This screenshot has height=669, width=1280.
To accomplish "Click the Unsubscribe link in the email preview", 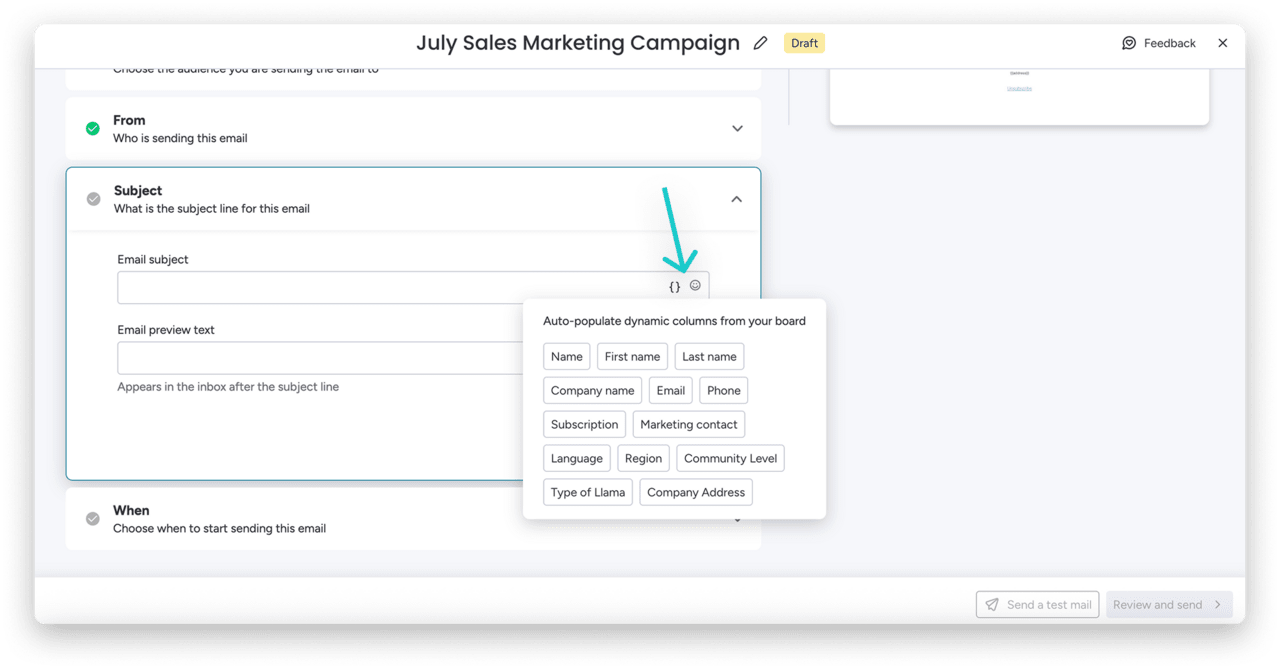I will [x=1018, y=88].
